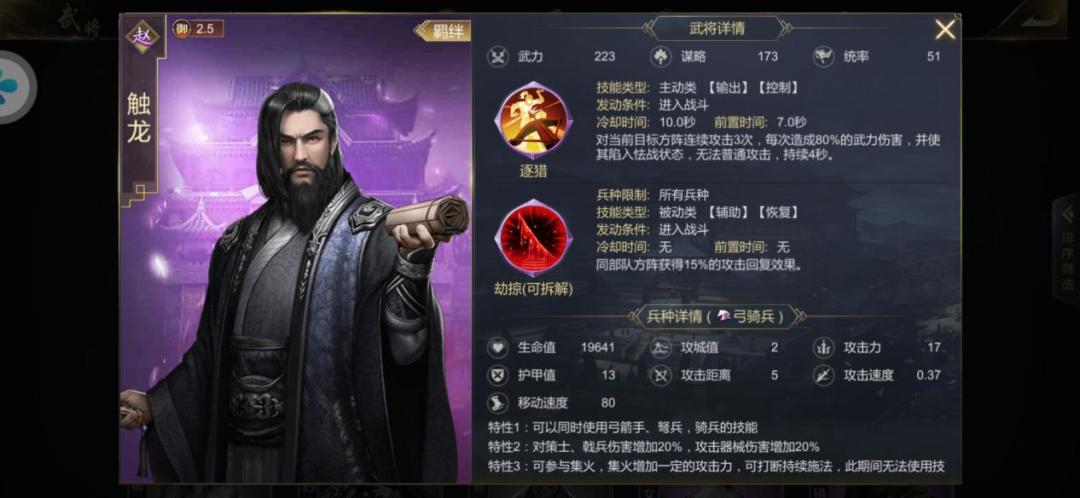Tap the 攻击力 attack power icon
1080x498 pixels.
point(824,347)
